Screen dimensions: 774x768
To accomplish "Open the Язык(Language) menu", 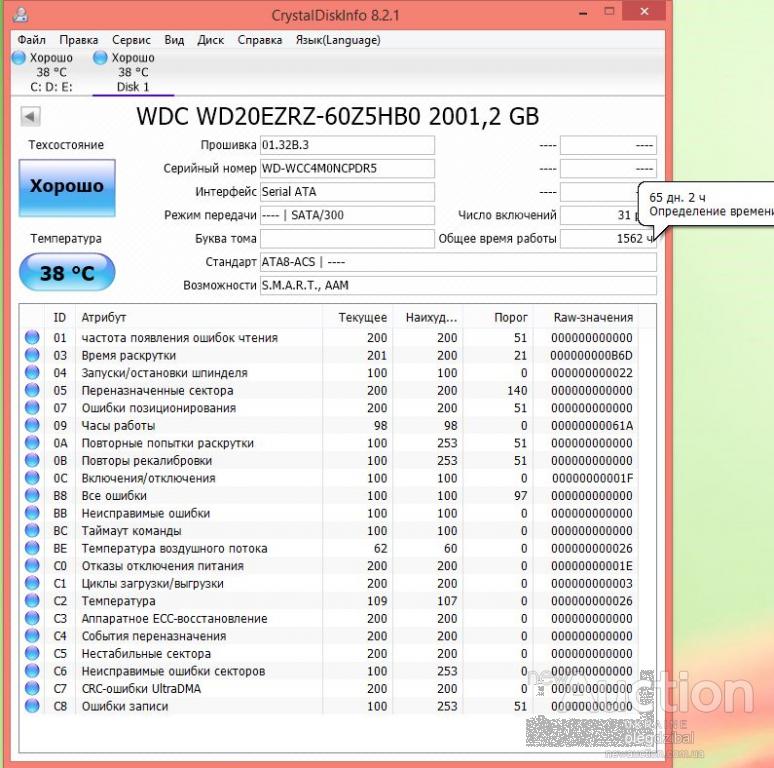I will pyautogui.click(x=338, y=40).
